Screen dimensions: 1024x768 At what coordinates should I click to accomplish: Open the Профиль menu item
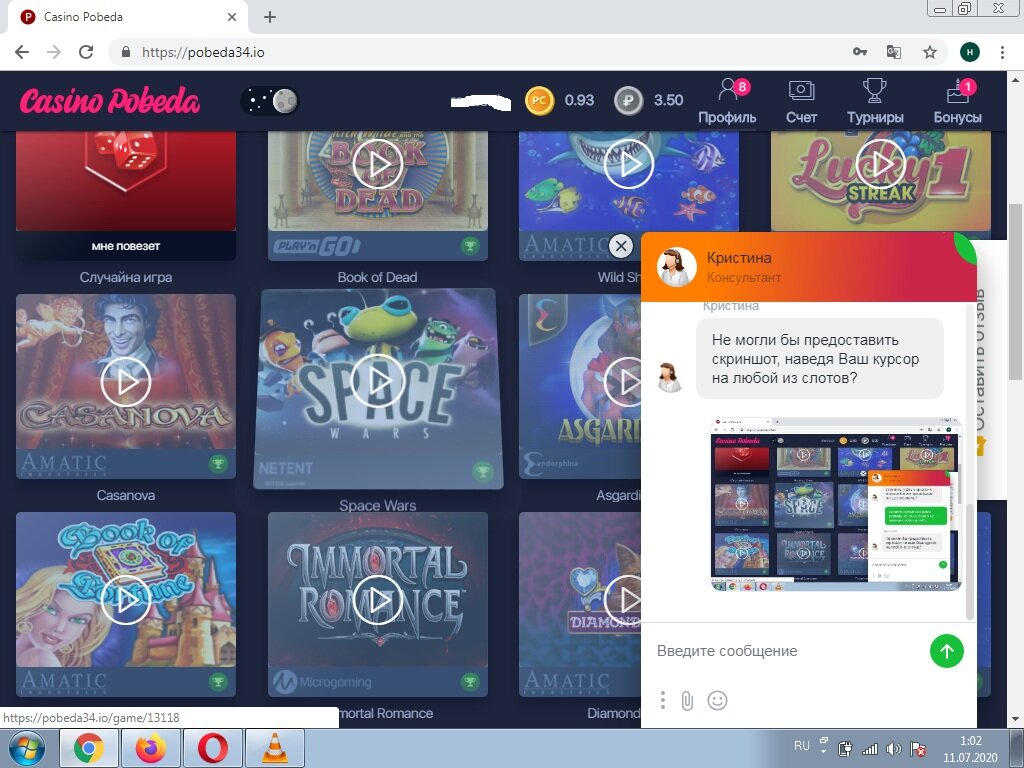tap(728, 101)
